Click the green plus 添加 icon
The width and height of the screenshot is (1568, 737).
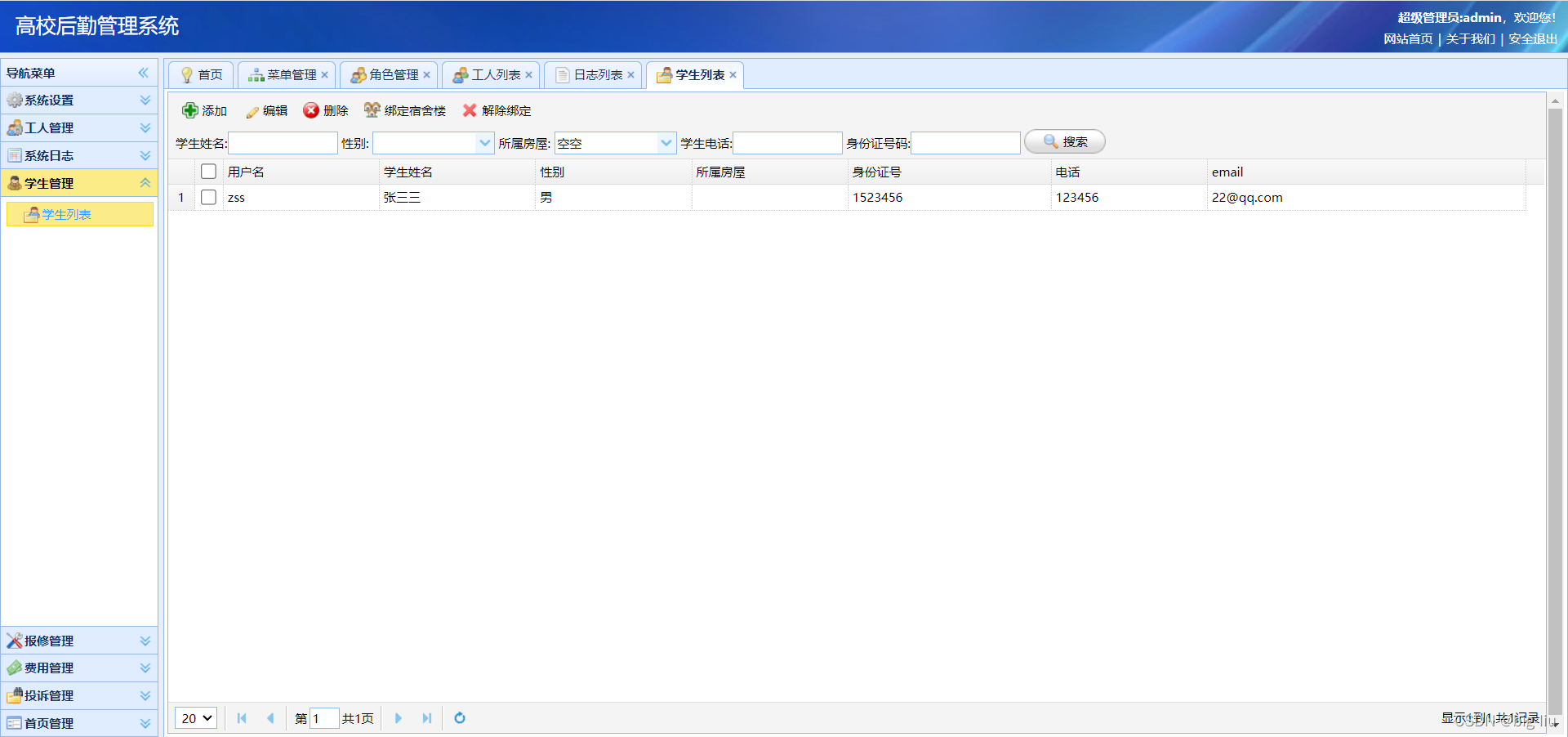click(189, 110)
